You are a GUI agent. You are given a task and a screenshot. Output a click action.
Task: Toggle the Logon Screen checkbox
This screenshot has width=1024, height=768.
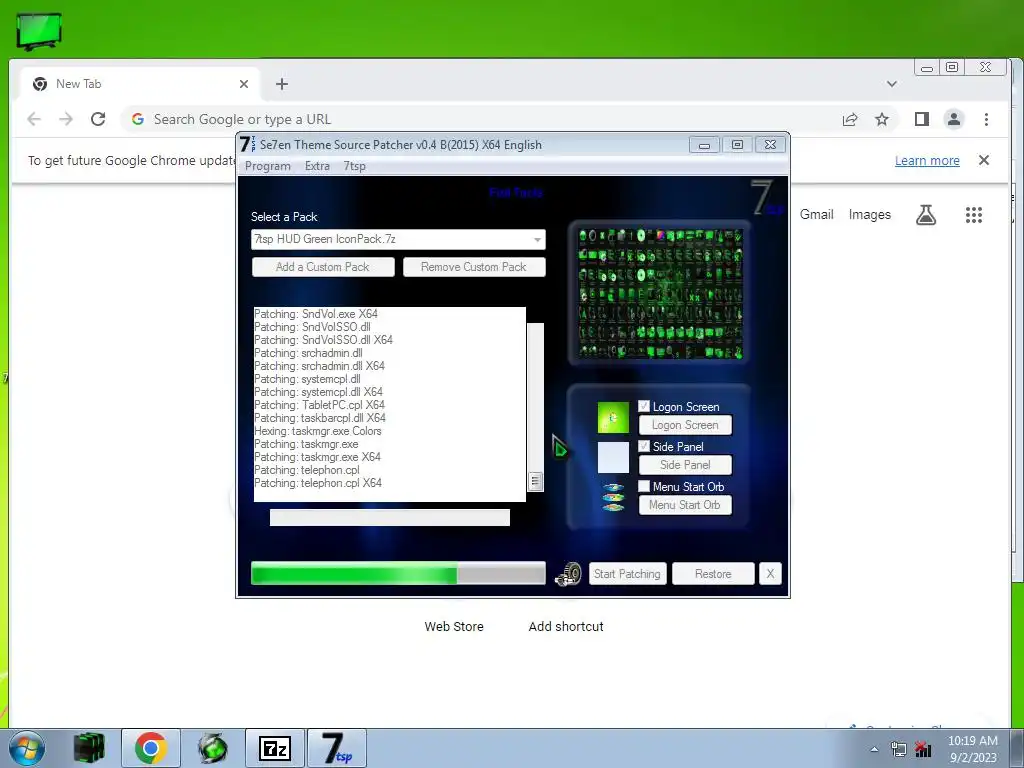pos(644,406)
